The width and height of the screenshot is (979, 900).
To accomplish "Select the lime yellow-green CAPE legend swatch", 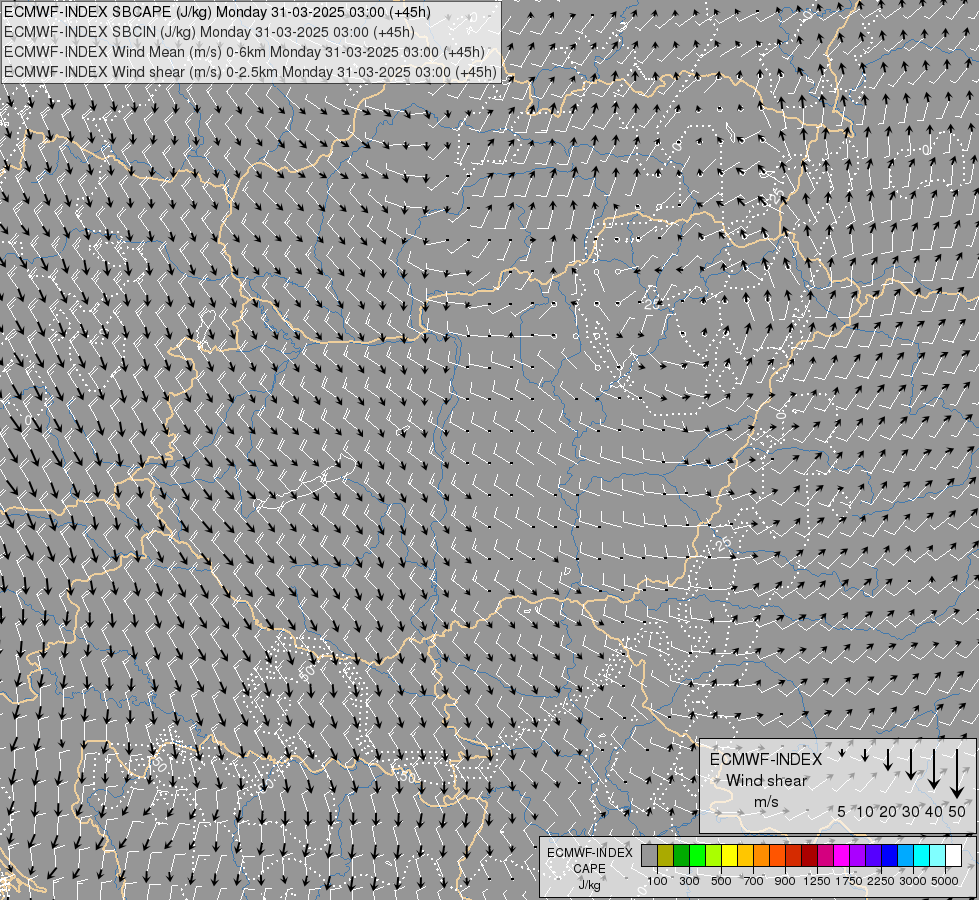I will pyautogui.click(x=714, y=856).
